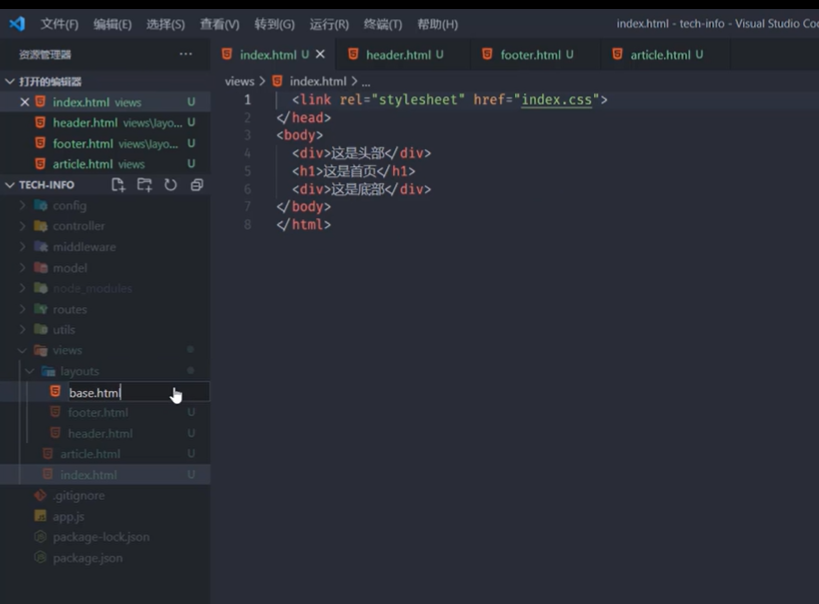Click the base.html file name input field
819x604 pixels.
pos(138,392)
